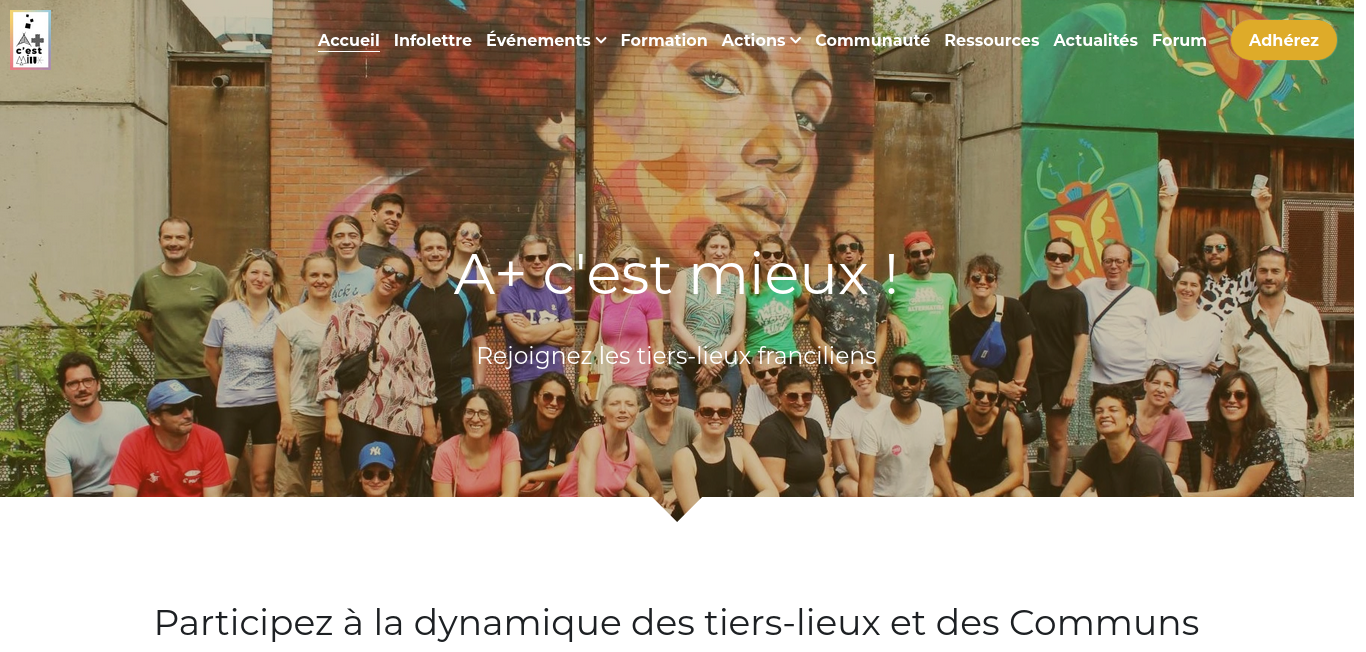This screenshot has height=652, width=1366.
Task: Expand the chevron beside Actions
Action: [795, 41]
